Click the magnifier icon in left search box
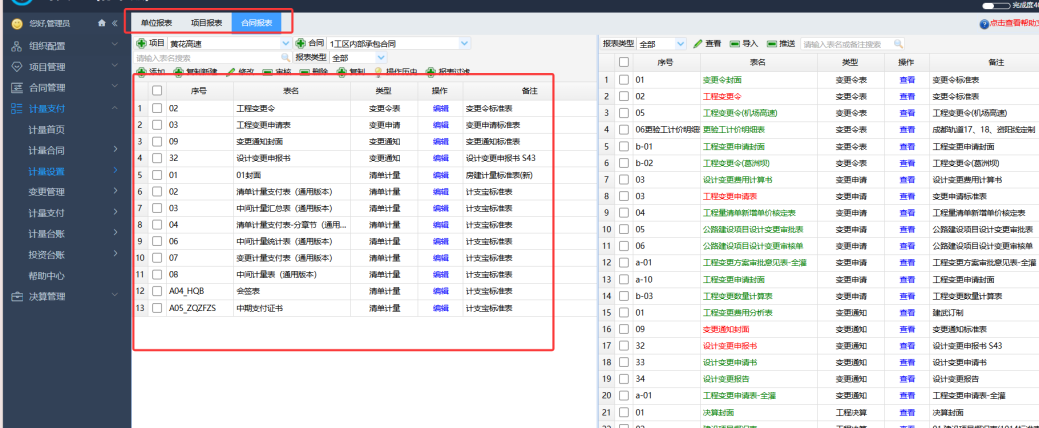 [285, 58]
